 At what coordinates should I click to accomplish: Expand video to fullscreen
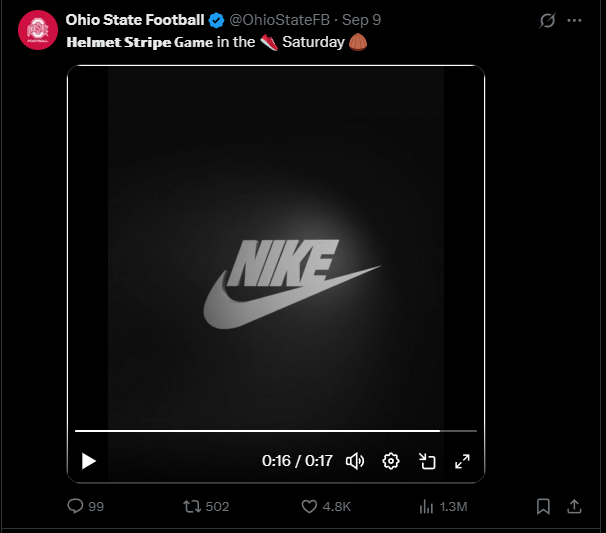pyautogui.click(x=462, y=461)
